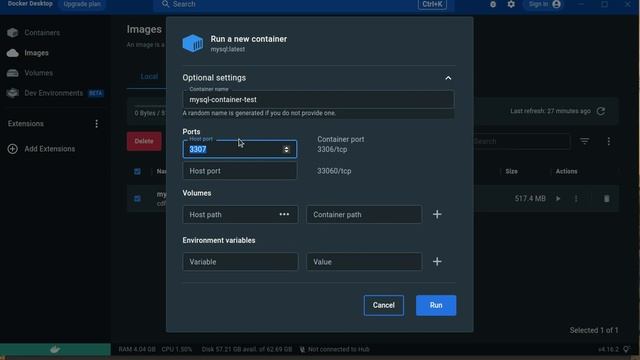Click the Run button
This screenshot has height=360, width=640.
pyautogui.click(x=436, y=305)
